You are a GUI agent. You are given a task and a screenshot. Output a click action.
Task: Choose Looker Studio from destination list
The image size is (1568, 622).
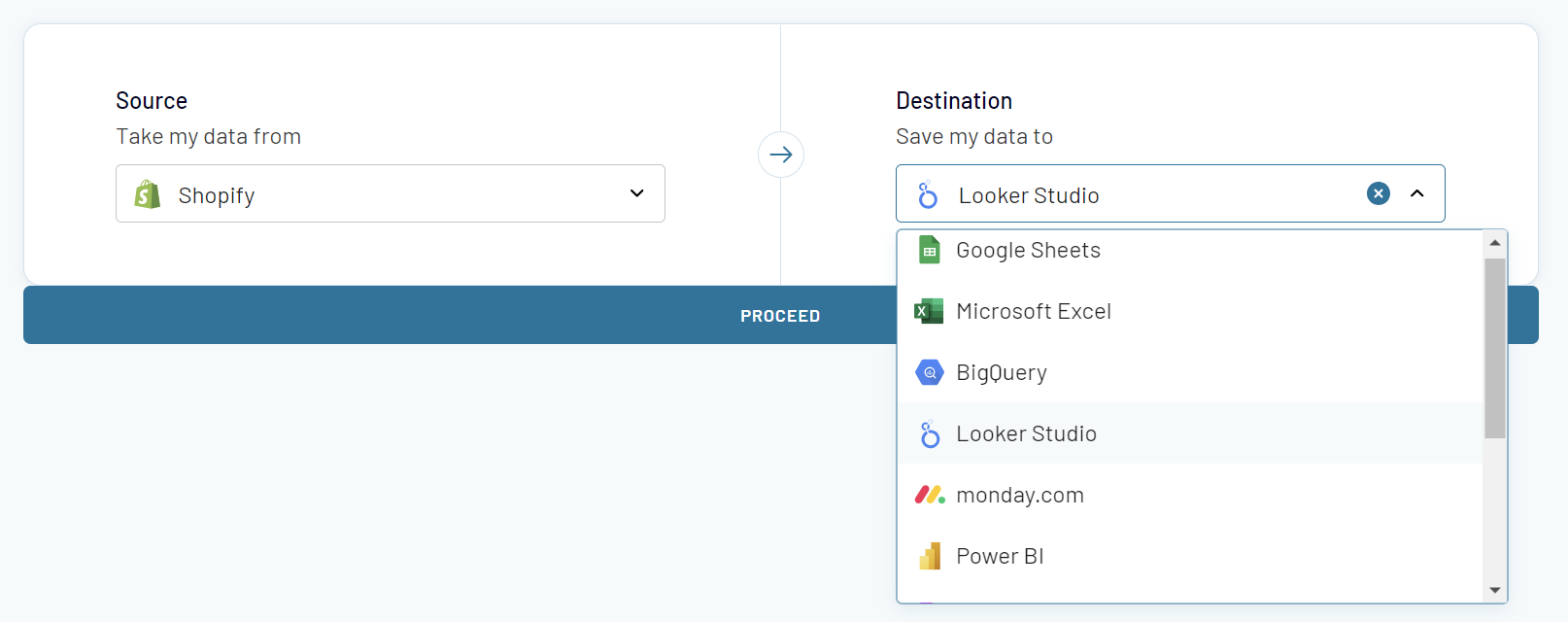coord(1190,433)
